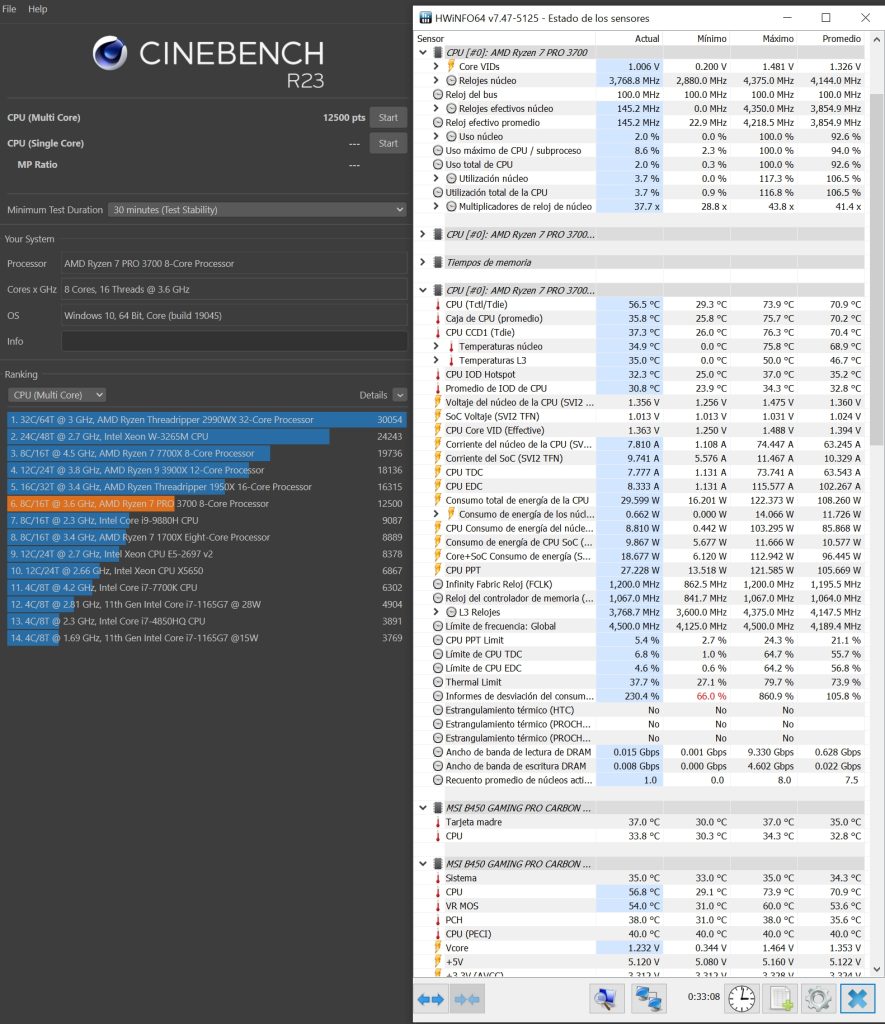Screen dimensions: 885x1024
Task: Close sensors with the blue X icon
Action: click(857, 999)
